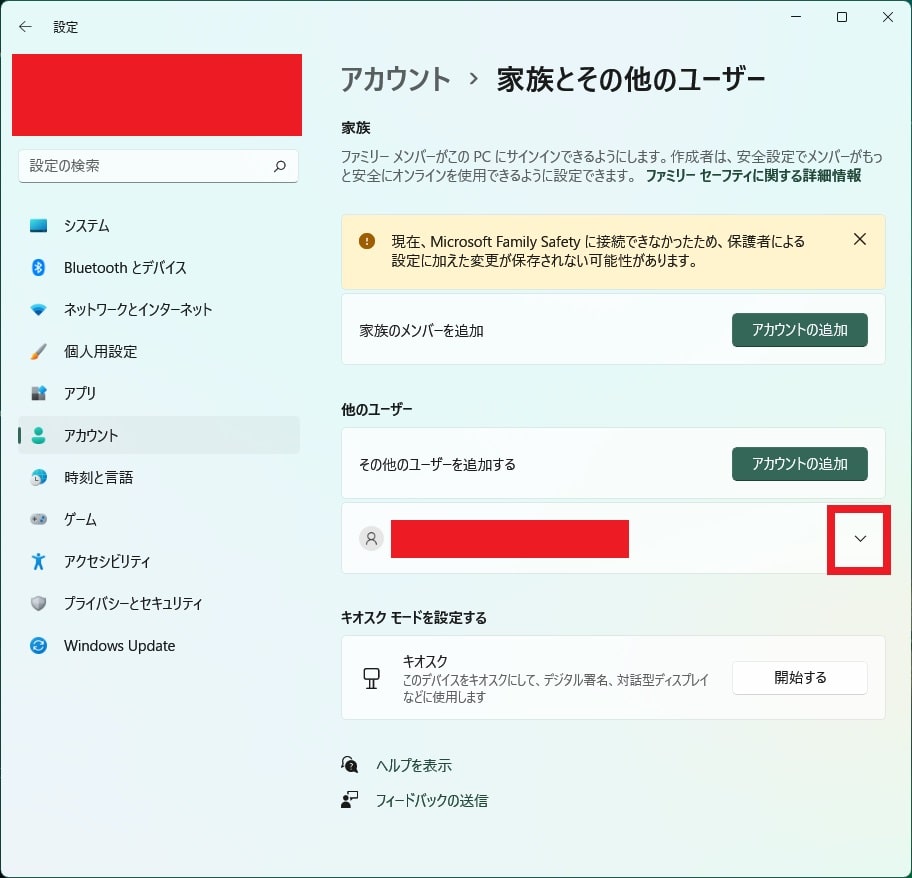Screen dimensions: 912x878
Task: Open アクセシビリティ settings
Action: (x=159, y=561)
